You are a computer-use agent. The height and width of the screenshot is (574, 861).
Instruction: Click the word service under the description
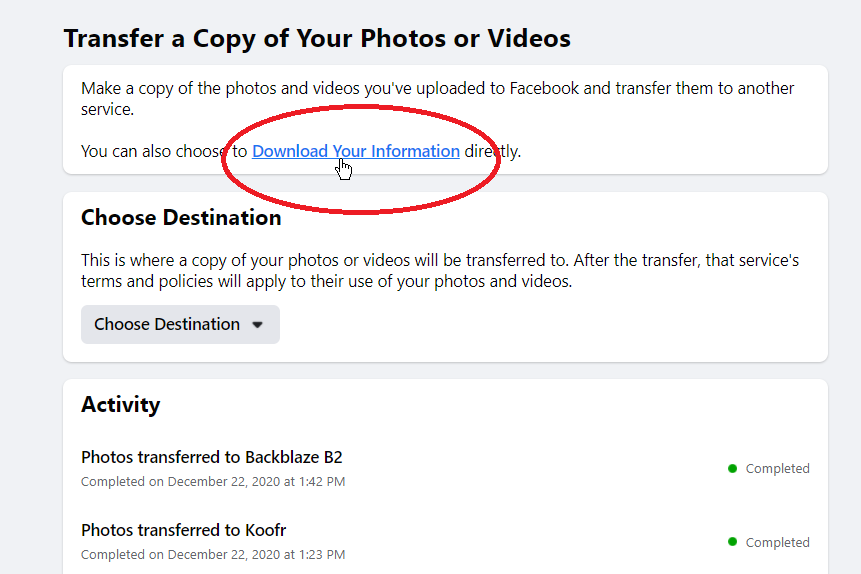(x=108, y=109)
